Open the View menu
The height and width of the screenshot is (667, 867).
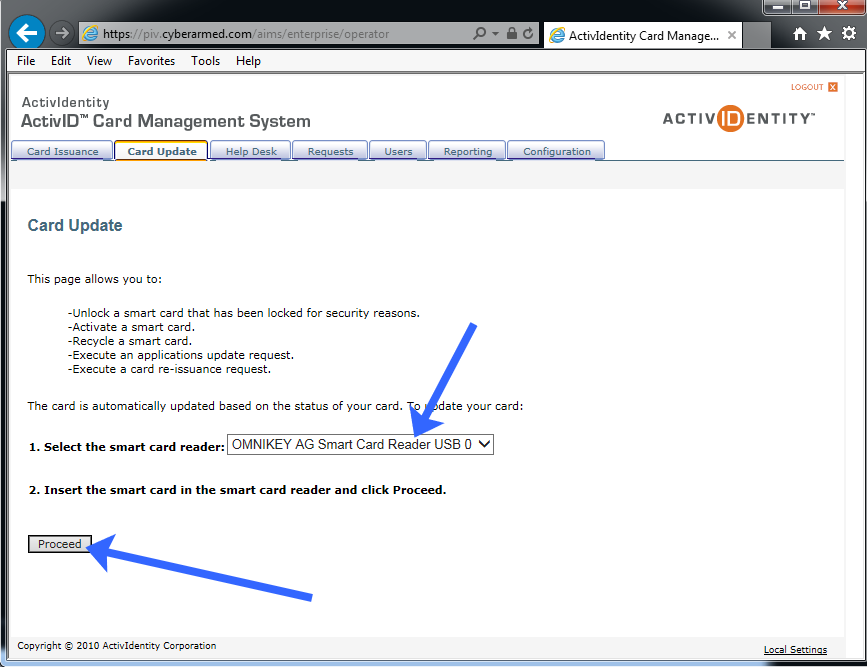100,61
